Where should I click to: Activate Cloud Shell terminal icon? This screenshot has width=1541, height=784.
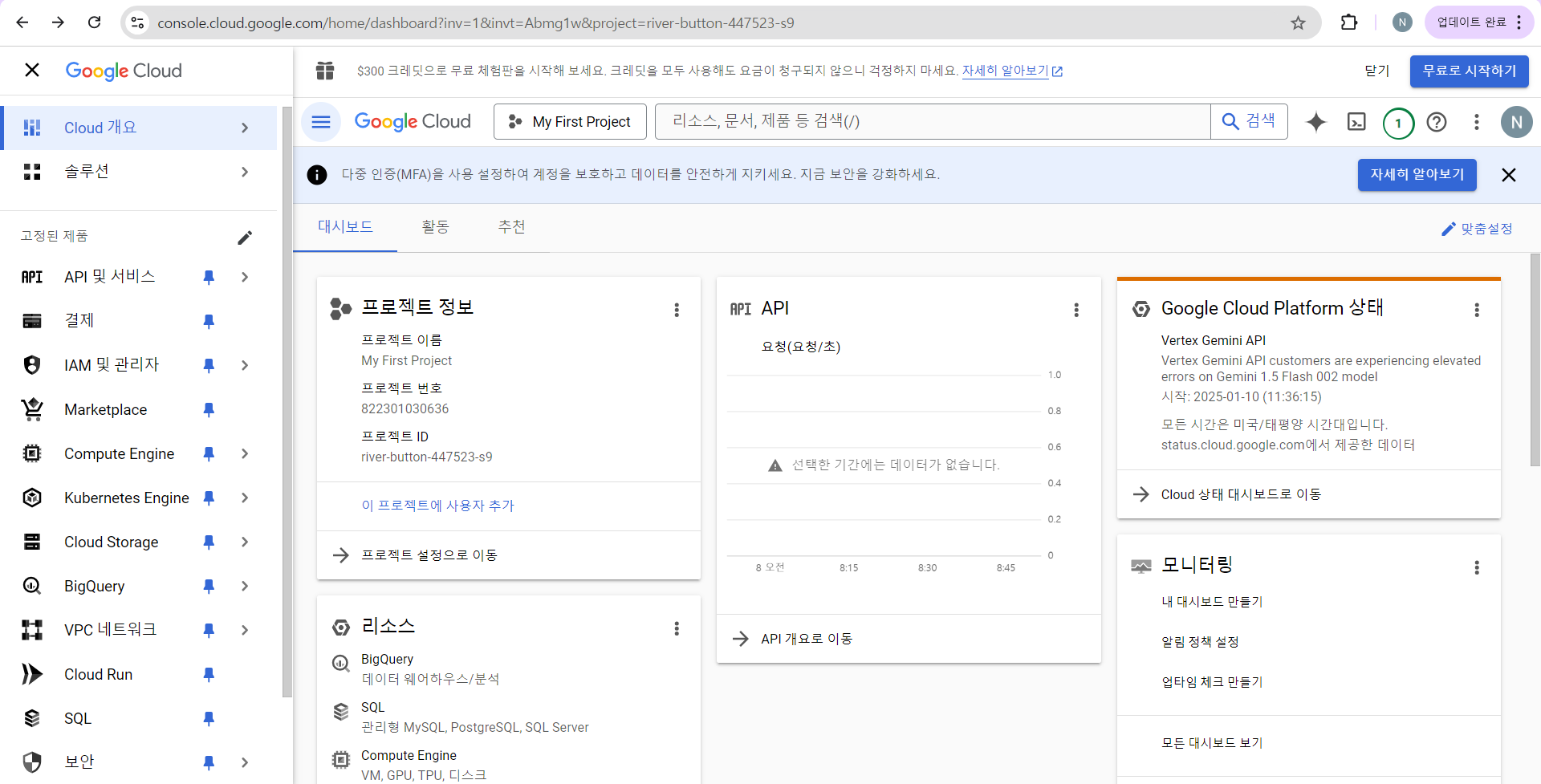[1356, 122]
